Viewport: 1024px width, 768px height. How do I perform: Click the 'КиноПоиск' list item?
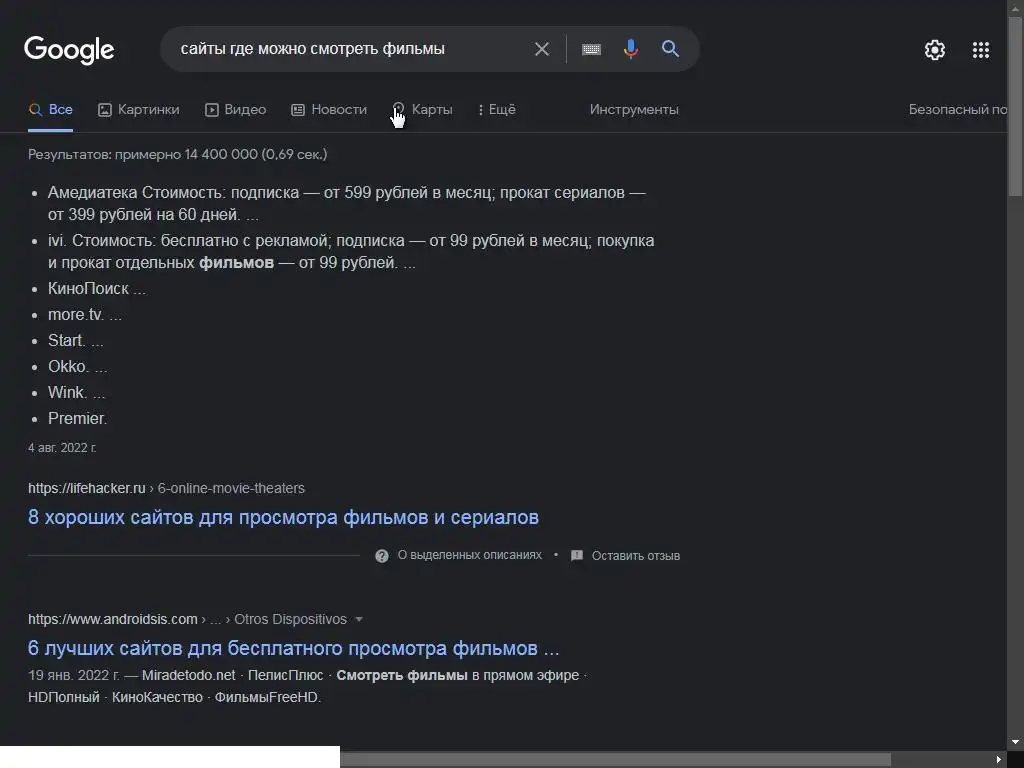pyautogui.click(x=97, y=289)
